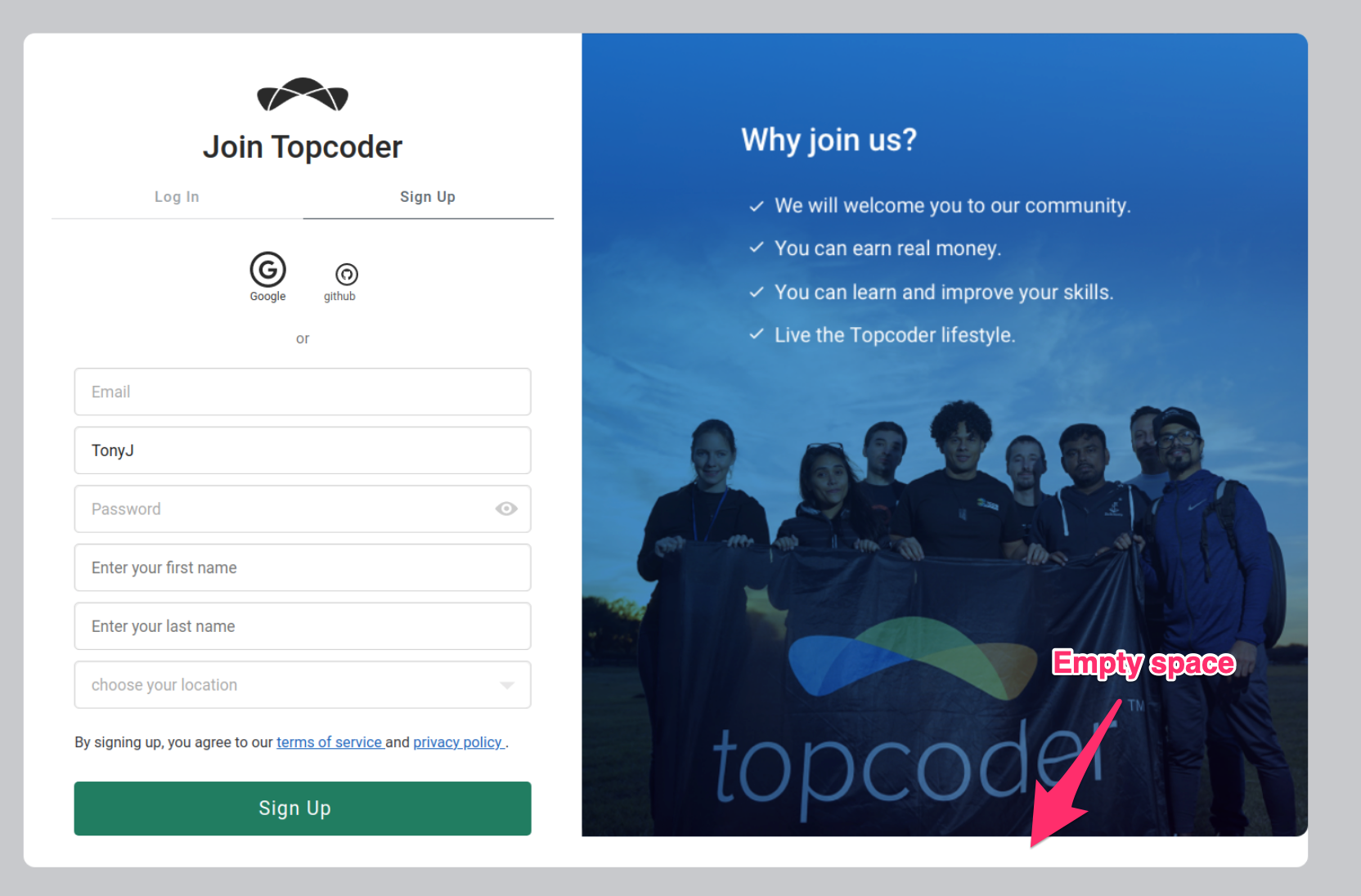Toggle password visibility eye icon
This screenshot has height=896, width=1361.
point(506,508)
